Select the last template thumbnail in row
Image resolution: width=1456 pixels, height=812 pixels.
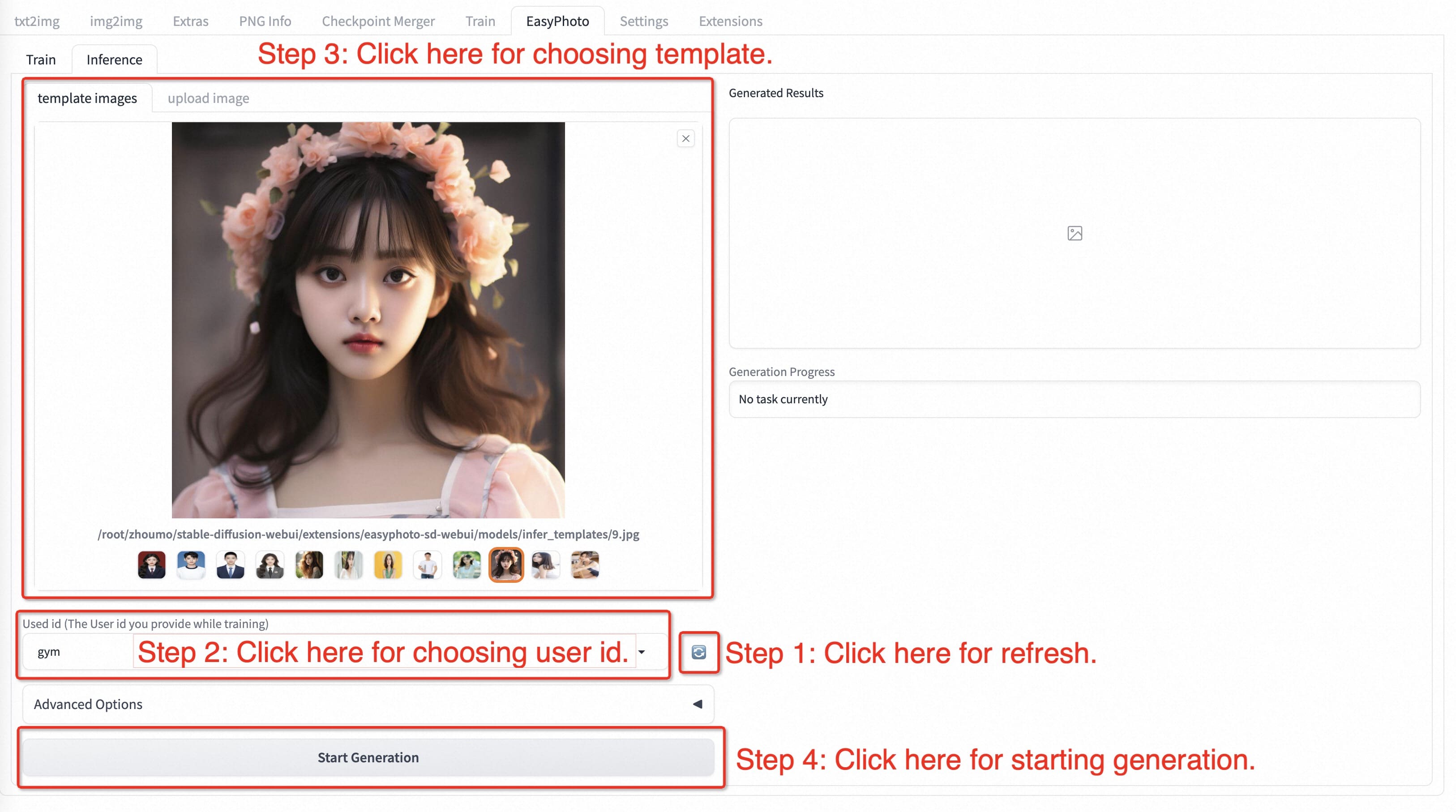[x=584, y=564]
